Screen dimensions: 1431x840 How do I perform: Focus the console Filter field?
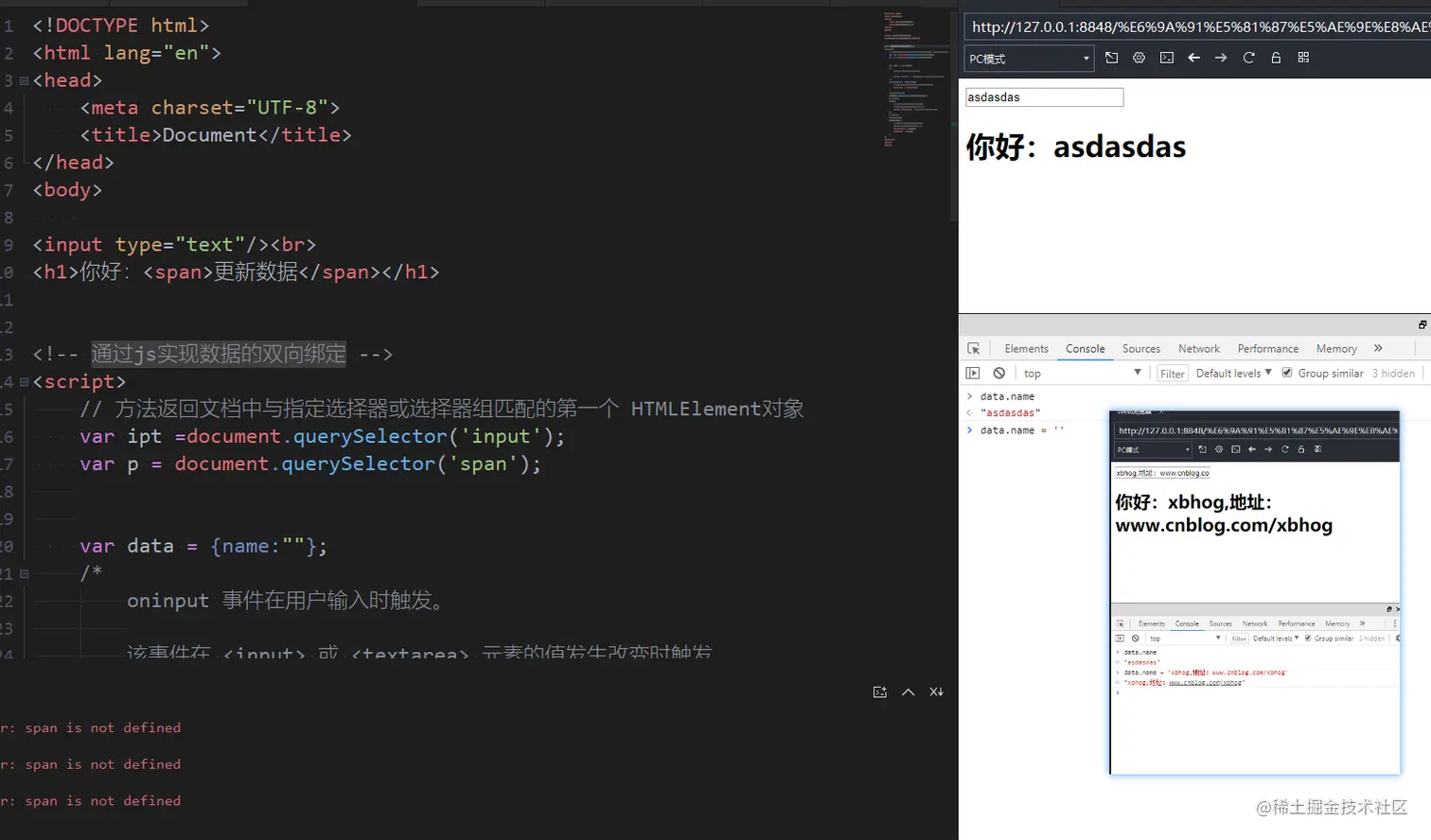1173,374
